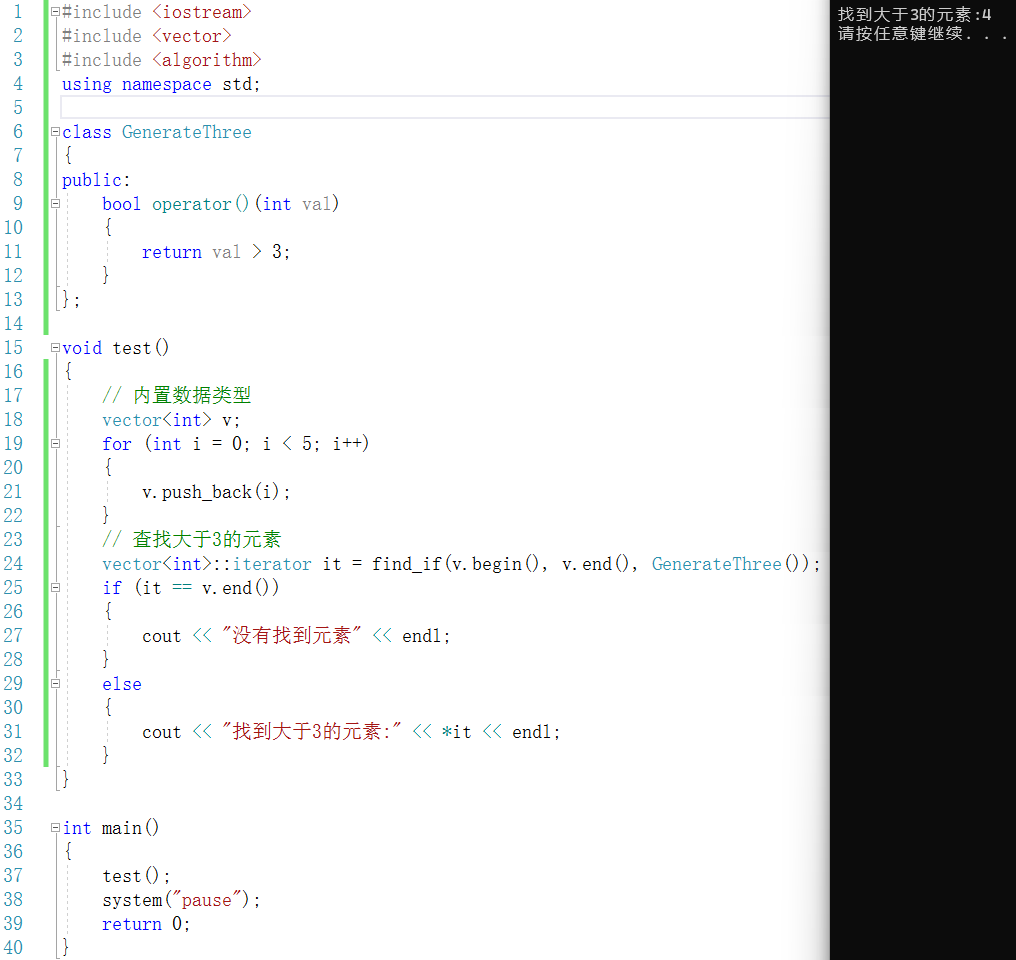The height and width of the screenshot is (960, 1016).
Task: Click the string "没有找到元素"
Action: (292, 635)
